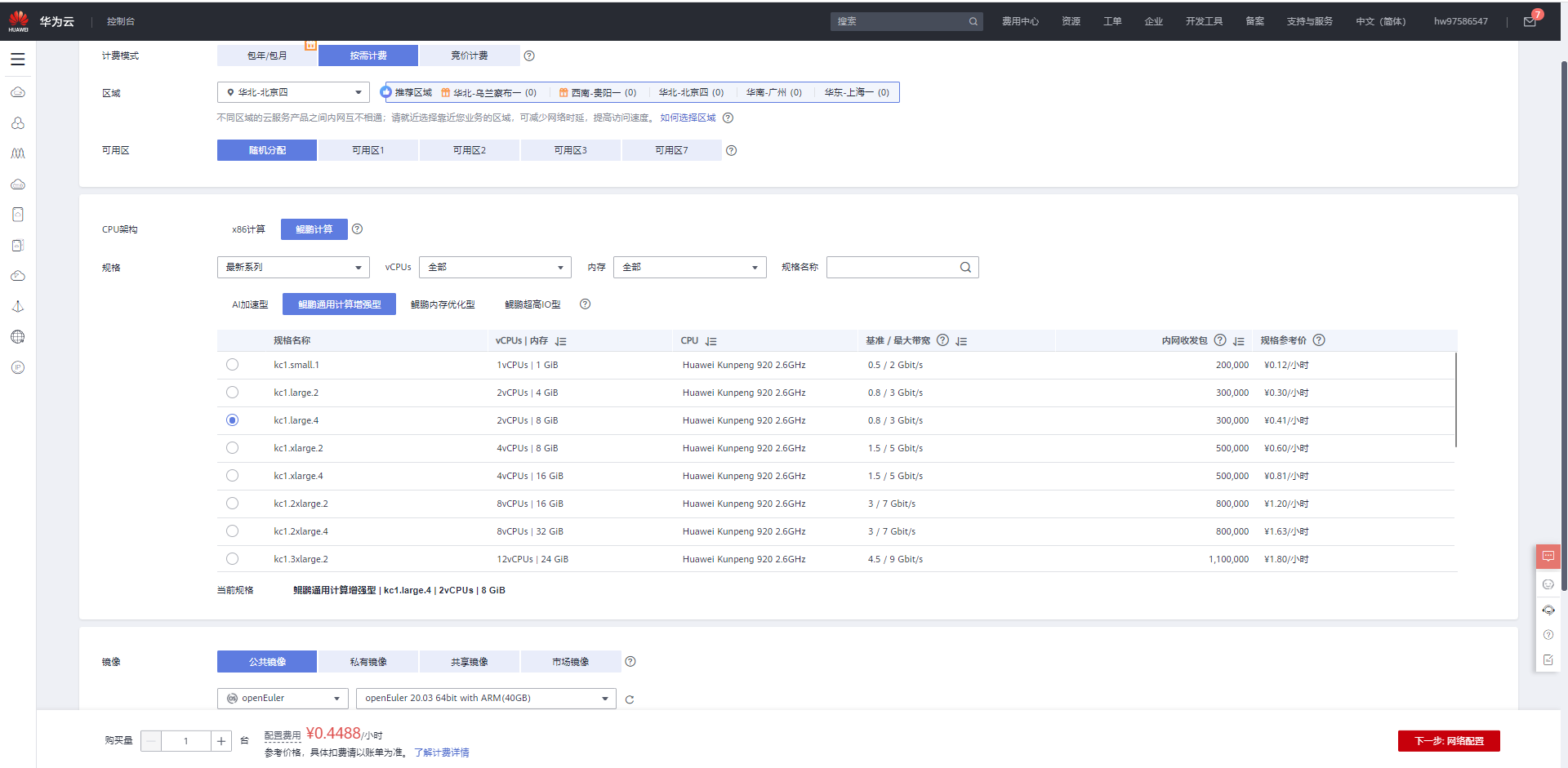This screenshot has height=768, width=1568.
Task: Click the search magnifier in top bar
Action: (973, 21)
